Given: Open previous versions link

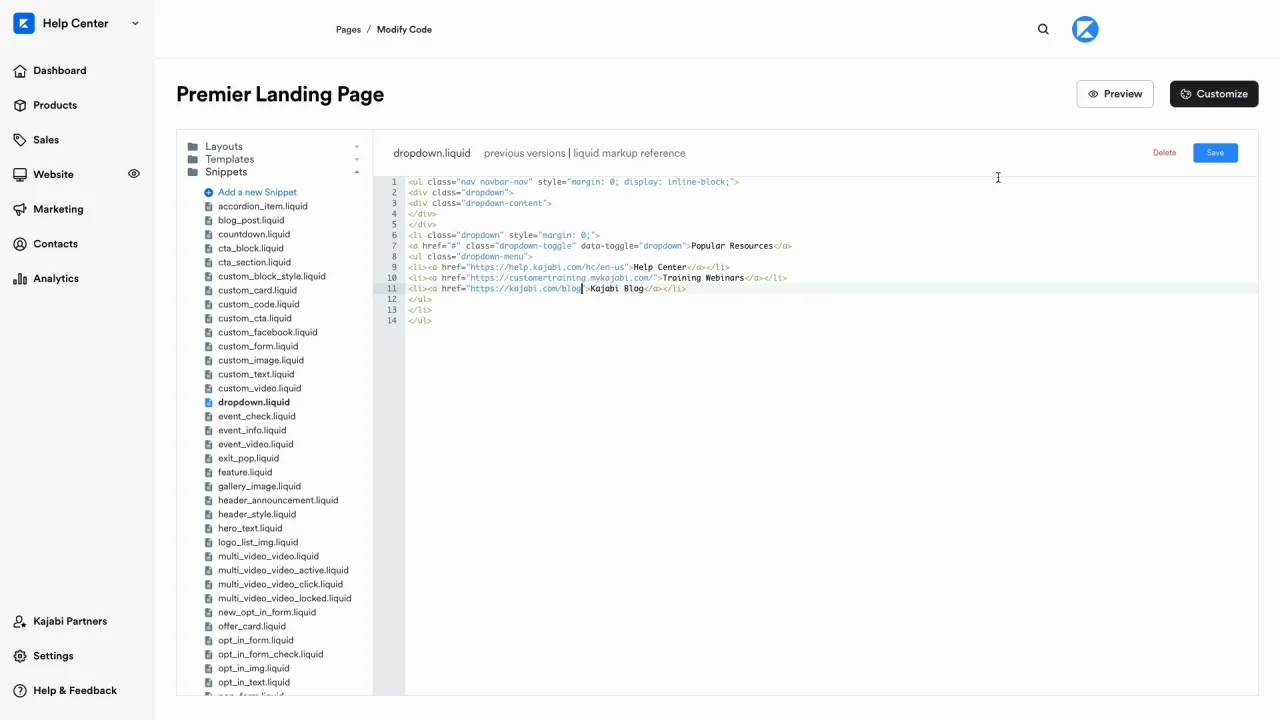Looking at the screenshot, I should click(x=524, y=154).
